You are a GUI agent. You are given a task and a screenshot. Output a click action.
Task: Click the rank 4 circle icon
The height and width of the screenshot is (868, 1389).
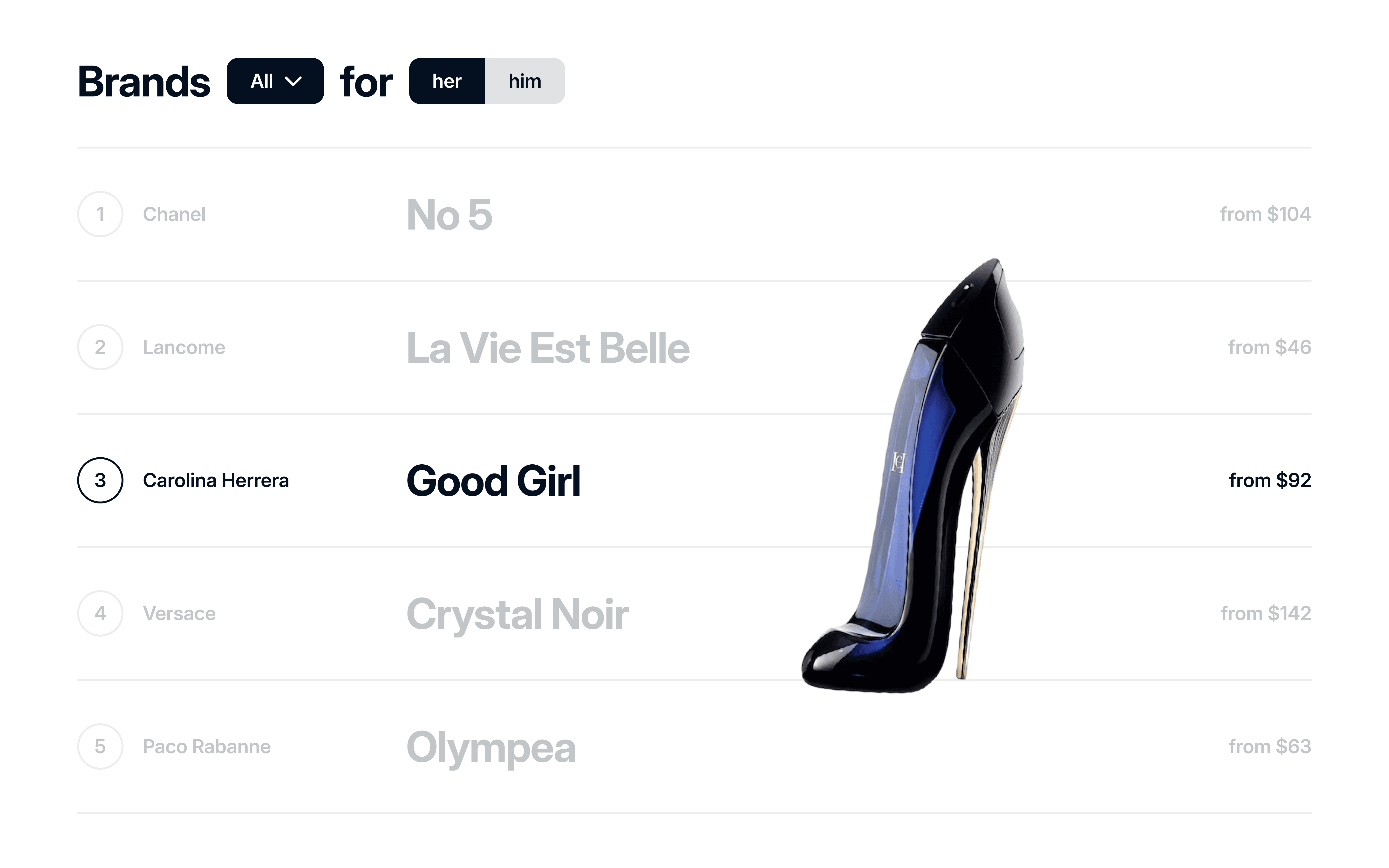pyautogui.click(x=101, y=613)
